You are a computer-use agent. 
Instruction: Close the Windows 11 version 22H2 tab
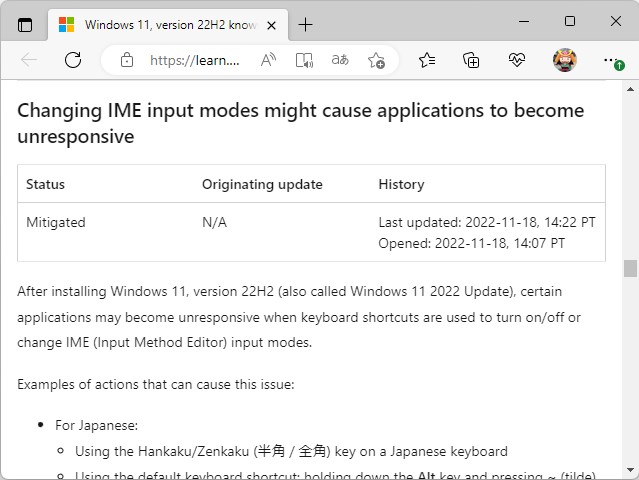pyautogui.click(x=271, y=26)
